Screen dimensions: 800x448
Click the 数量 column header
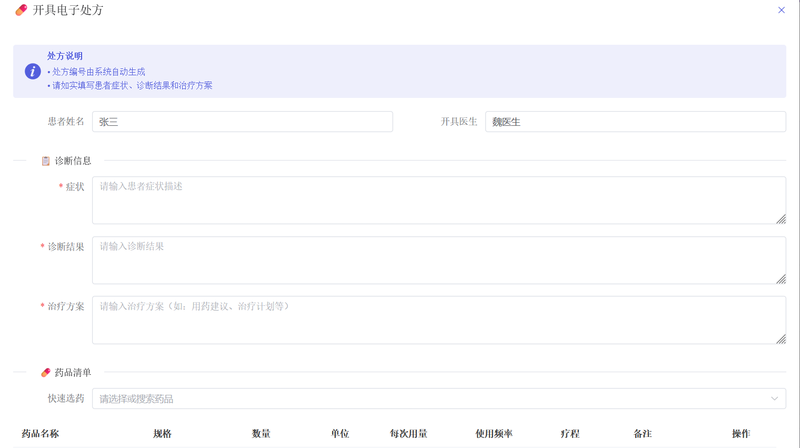[x=261, y=434]
